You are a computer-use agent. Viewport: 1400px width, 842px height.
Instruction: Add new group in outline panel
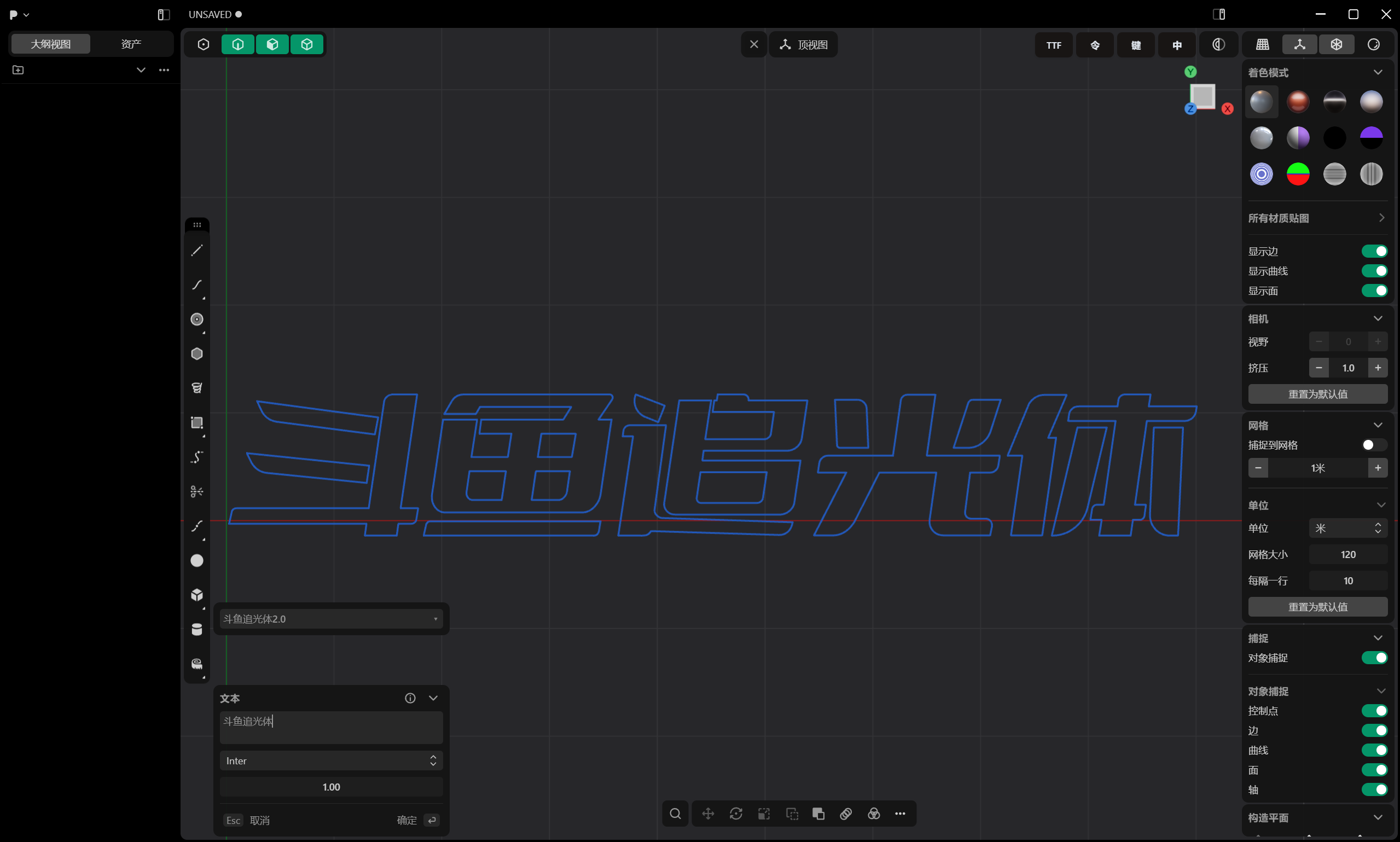click(18, 70)
